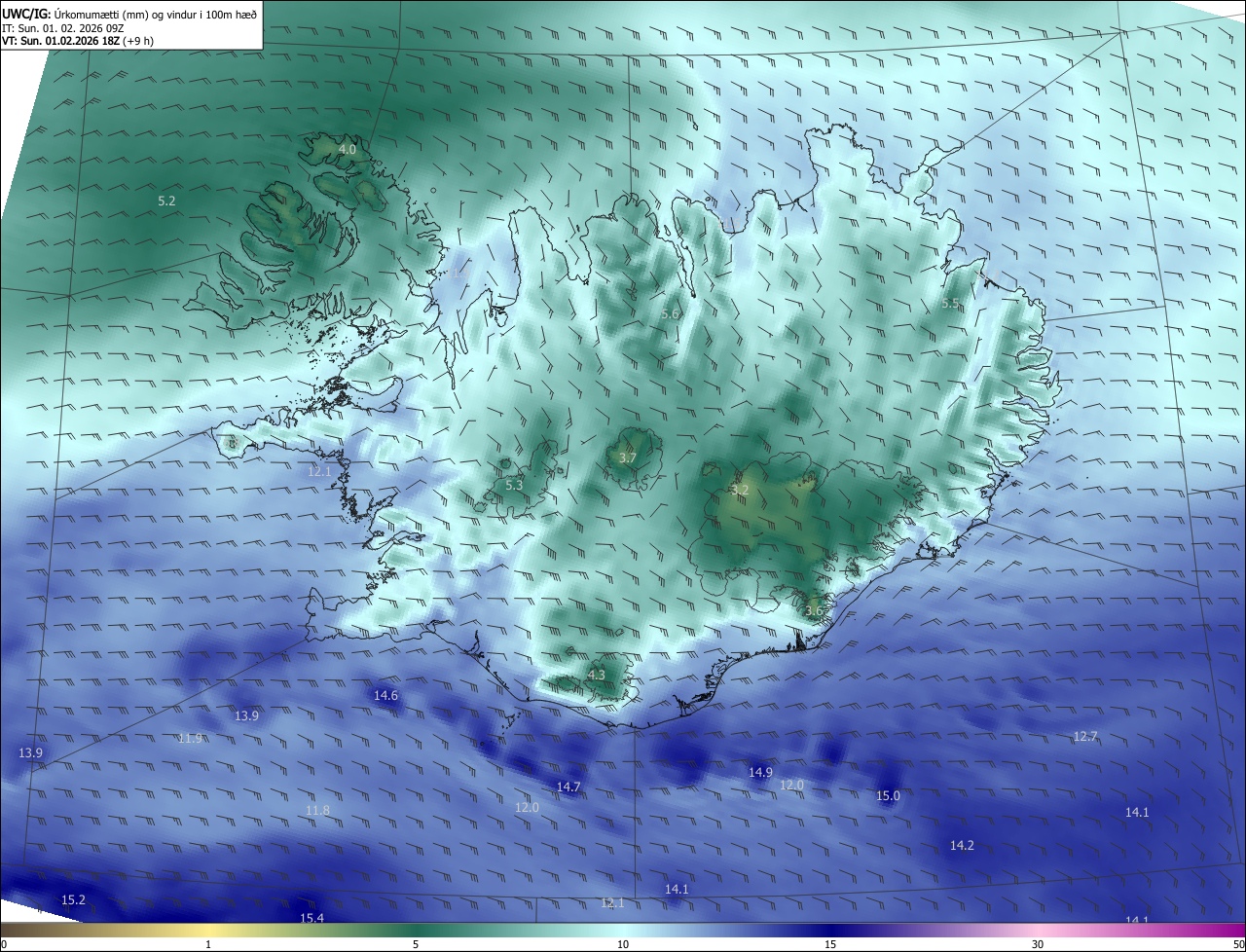1246x952 pixels.
Task: Click the 5.6 value in north Iceland
Action: [670, 313]
